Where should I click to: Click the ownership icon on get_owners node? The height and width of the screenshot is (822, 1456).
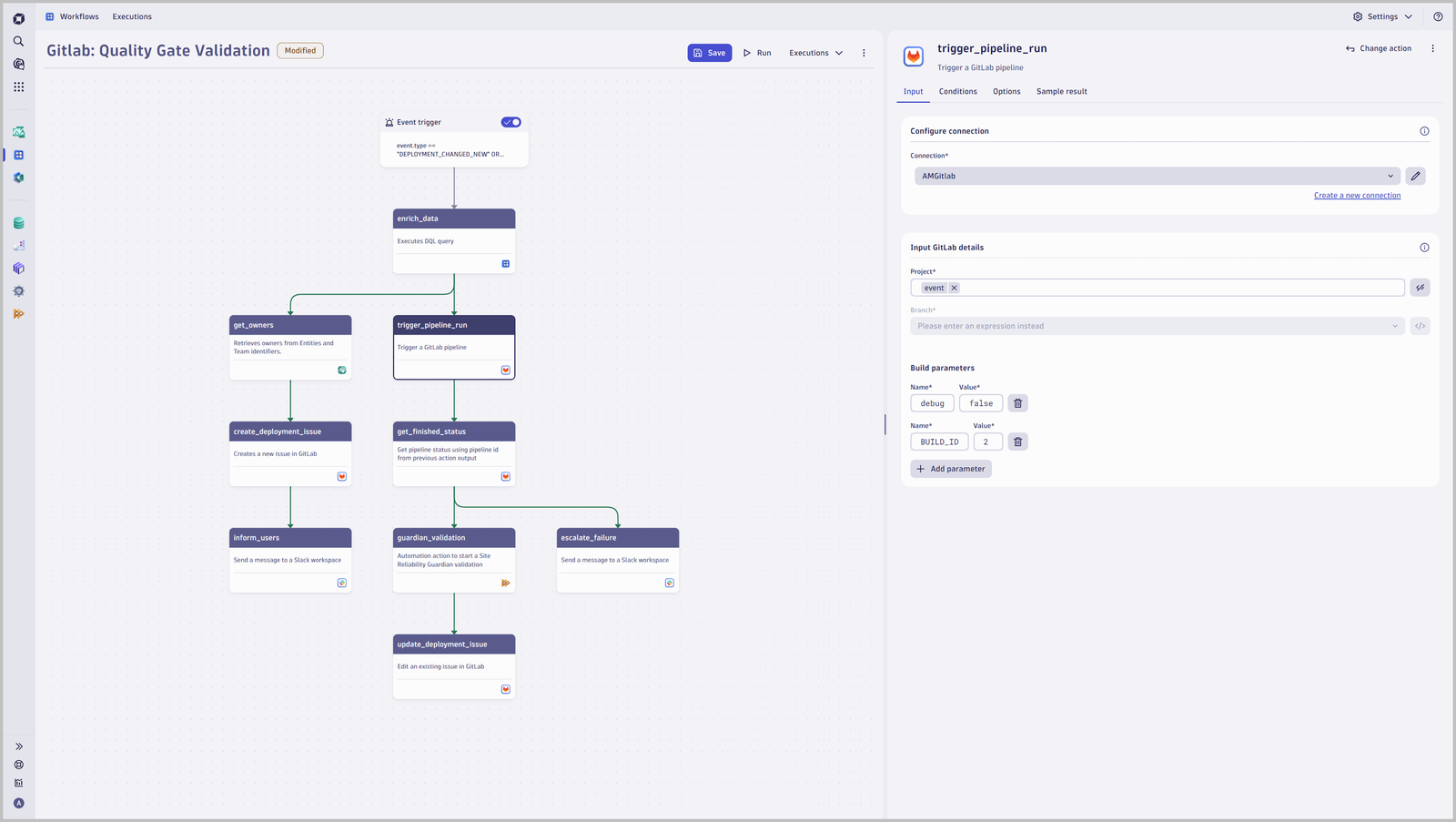(x=342, y=370)
